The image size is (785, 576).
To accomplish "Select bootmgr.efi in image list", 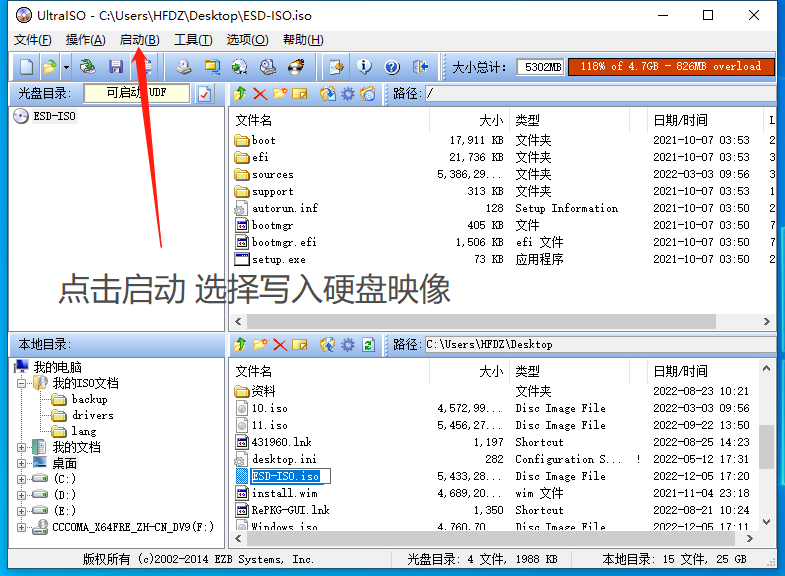I will pos(284,242).
